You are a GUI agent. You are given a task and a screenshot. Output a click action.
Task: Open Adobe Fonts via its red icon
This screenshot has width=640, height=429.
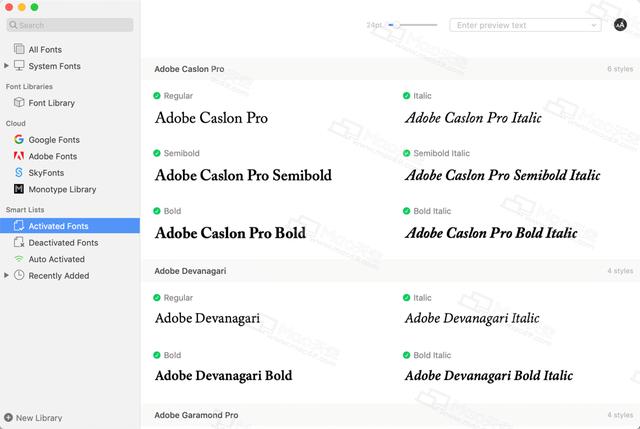pos(19,156)
